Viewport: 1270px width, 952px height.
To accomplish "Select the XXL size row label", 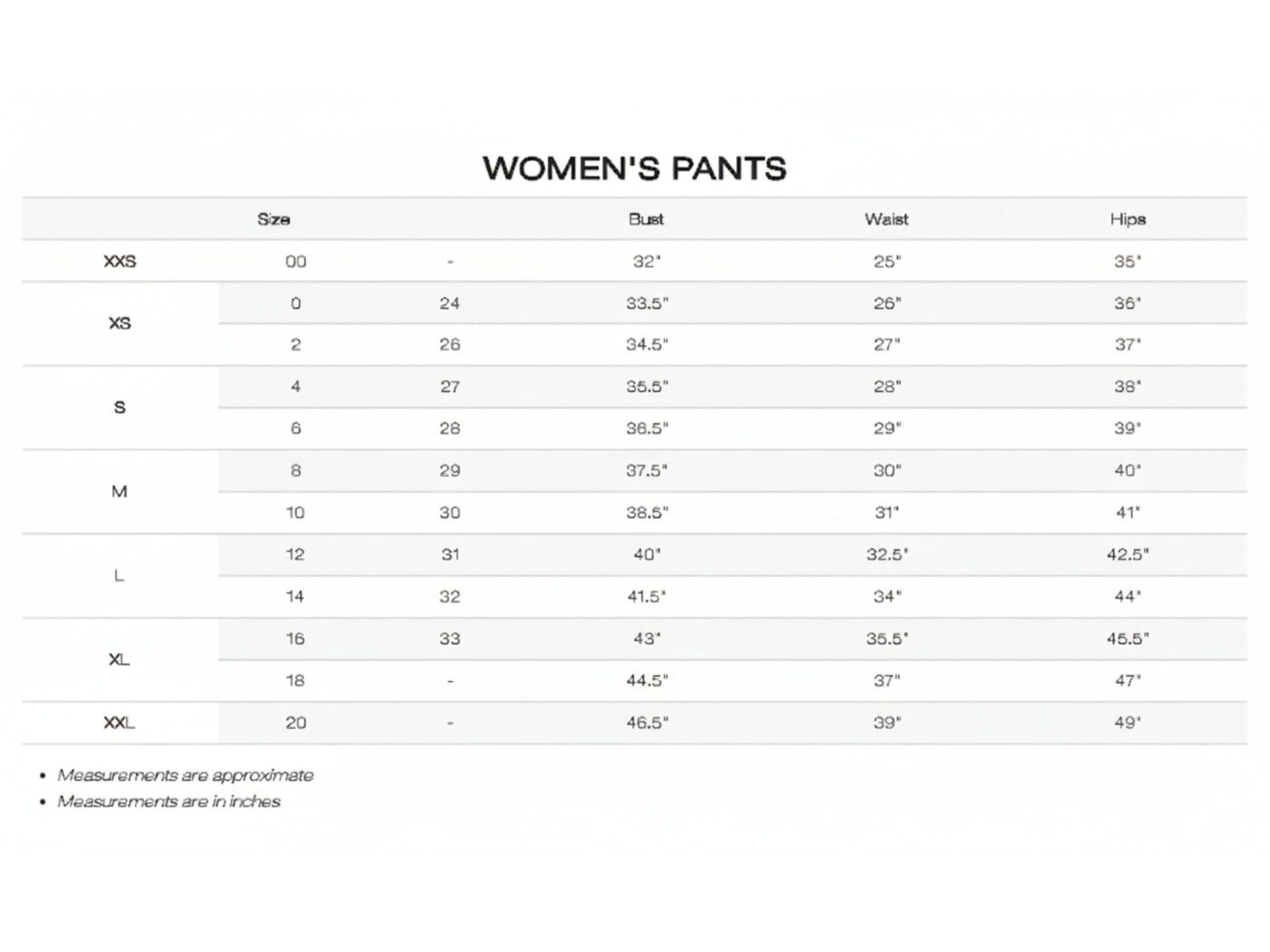I will pyautogui.click(x=120, y=724).
